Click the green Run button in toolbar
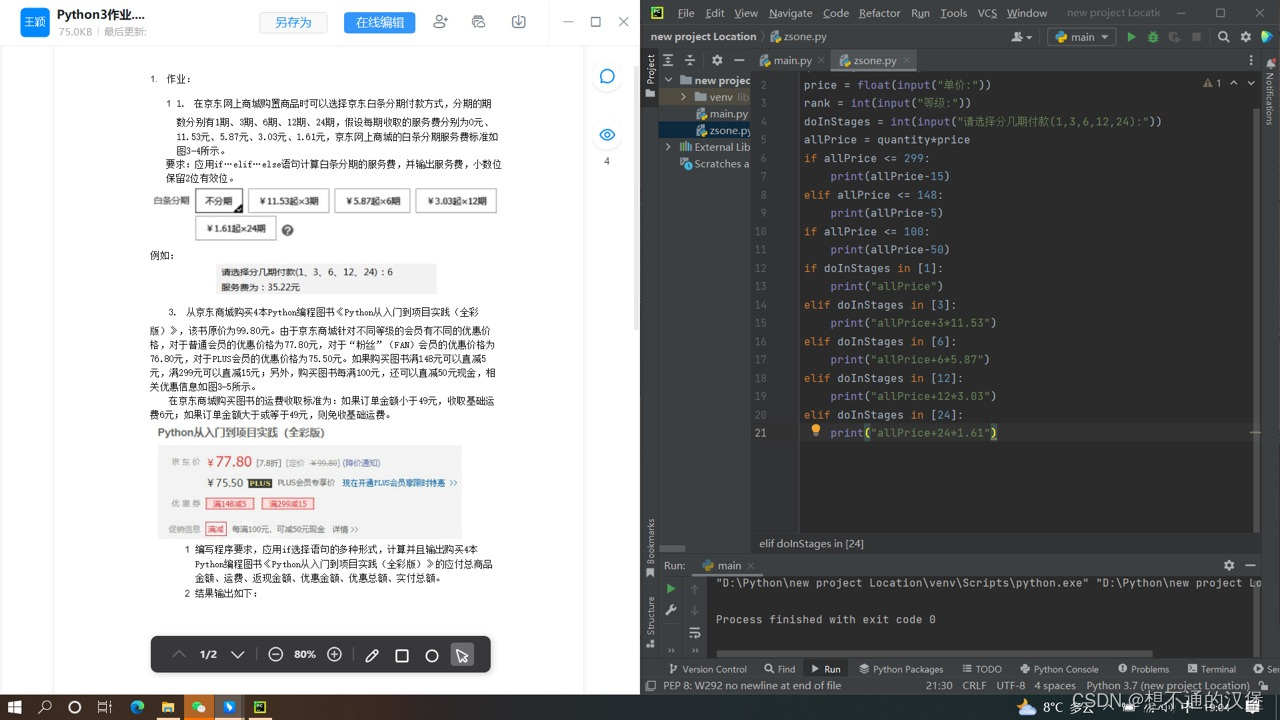Screen dimensions: 1280x720 1131,37
